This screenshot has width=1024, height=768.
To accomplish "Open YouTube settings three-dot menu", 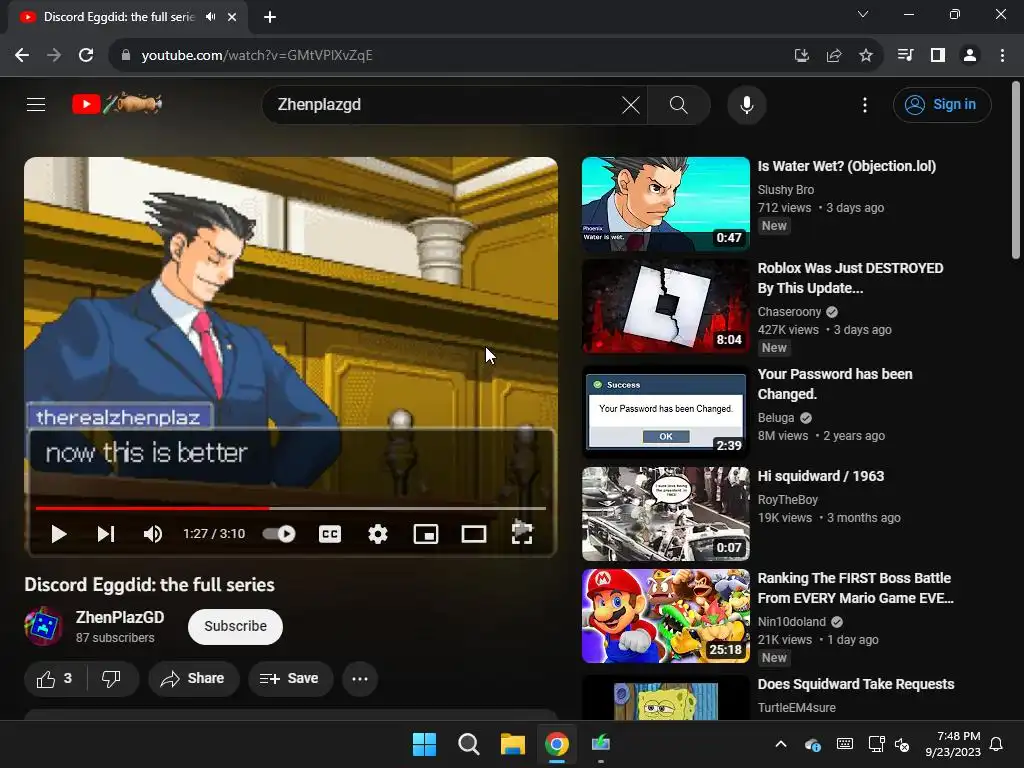I will [865, 104].
